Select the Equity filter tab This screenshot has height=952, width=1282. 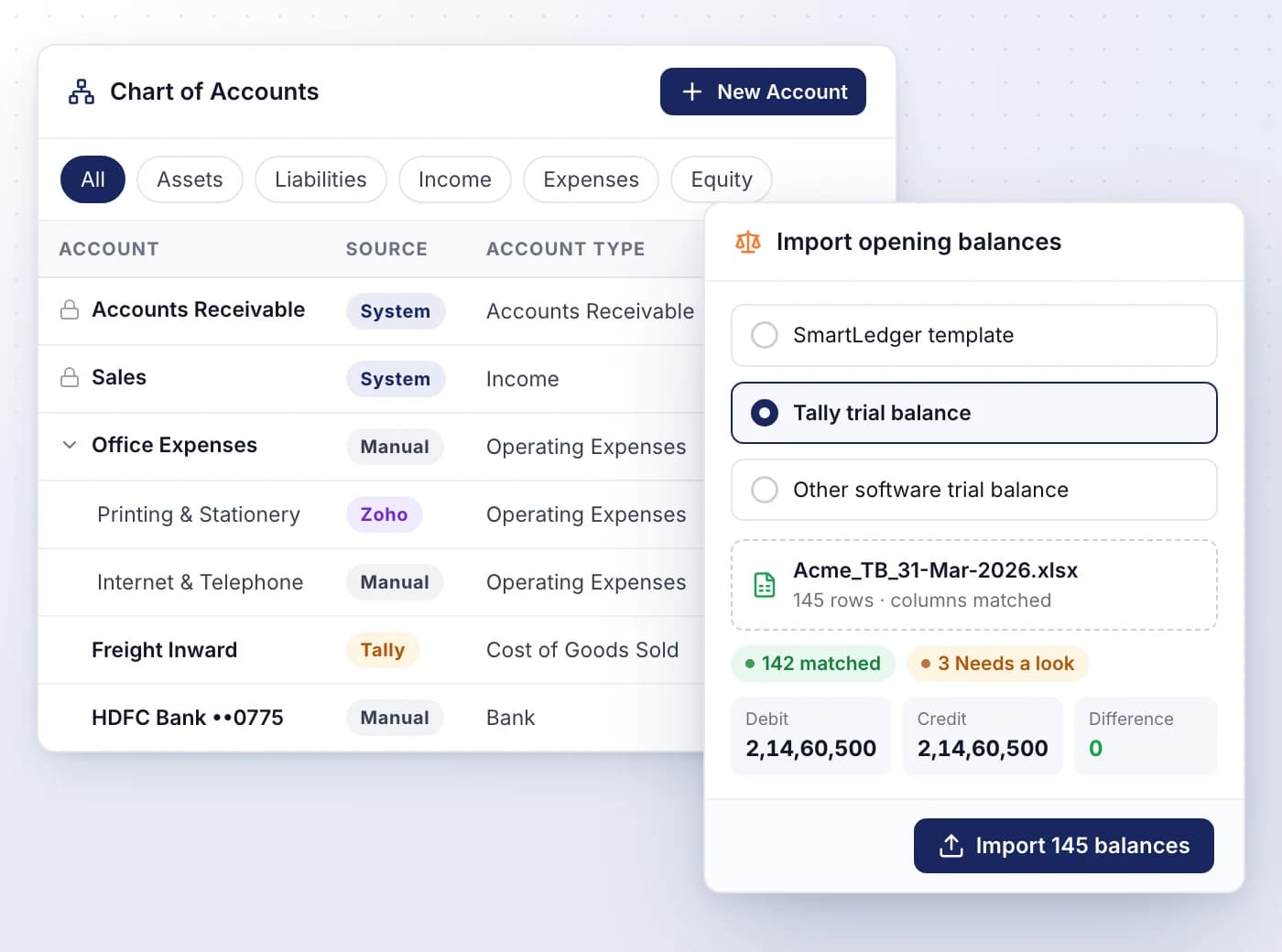(x=722, y=179)
